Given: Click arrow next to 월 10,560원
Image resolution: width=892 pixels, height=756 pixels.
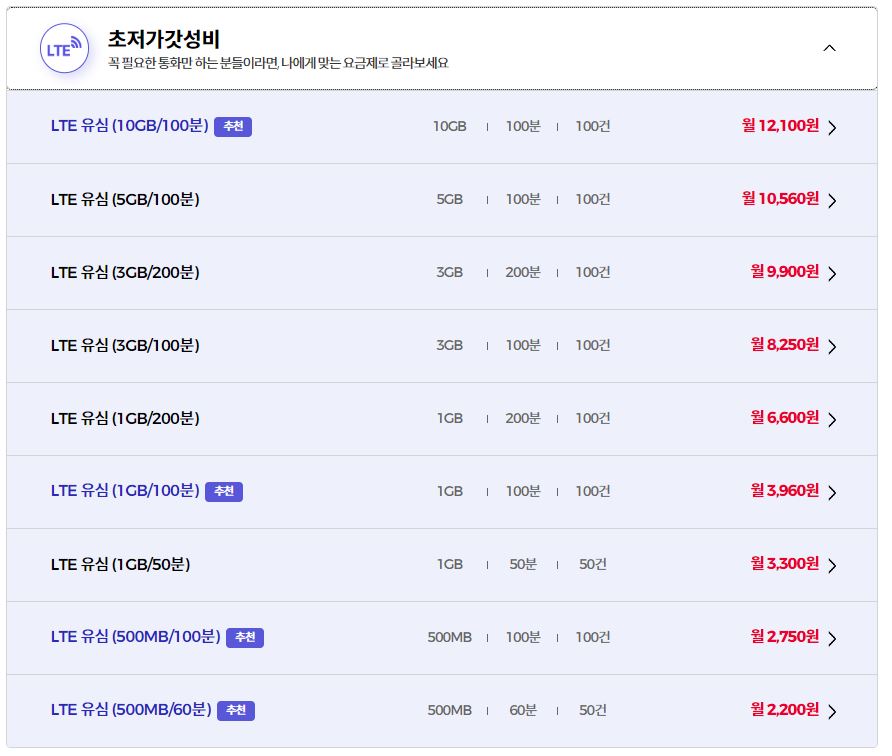Looking at the screenshot, I should tap(832, 201).
